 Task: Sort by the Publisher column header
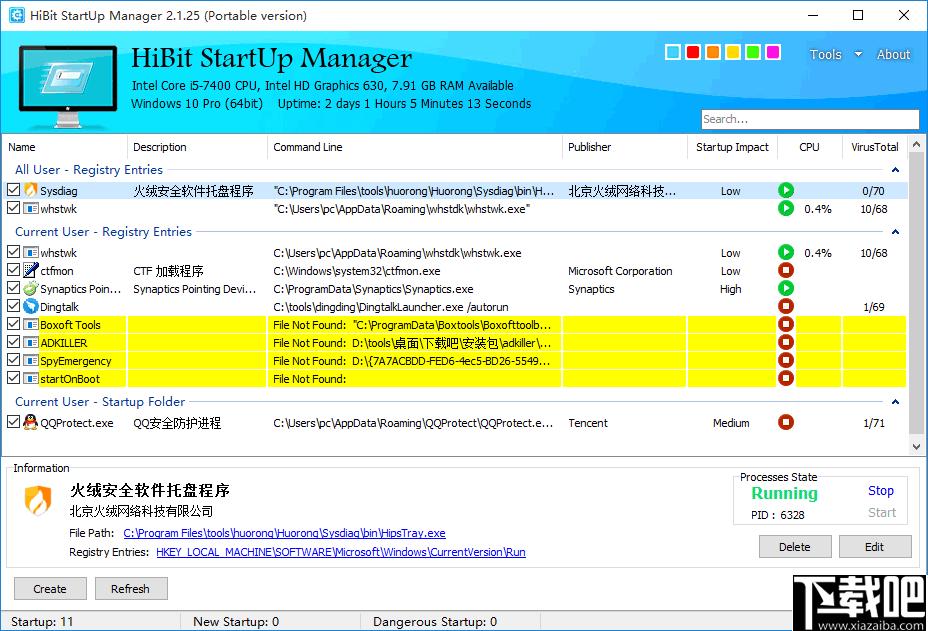point(624,147)
